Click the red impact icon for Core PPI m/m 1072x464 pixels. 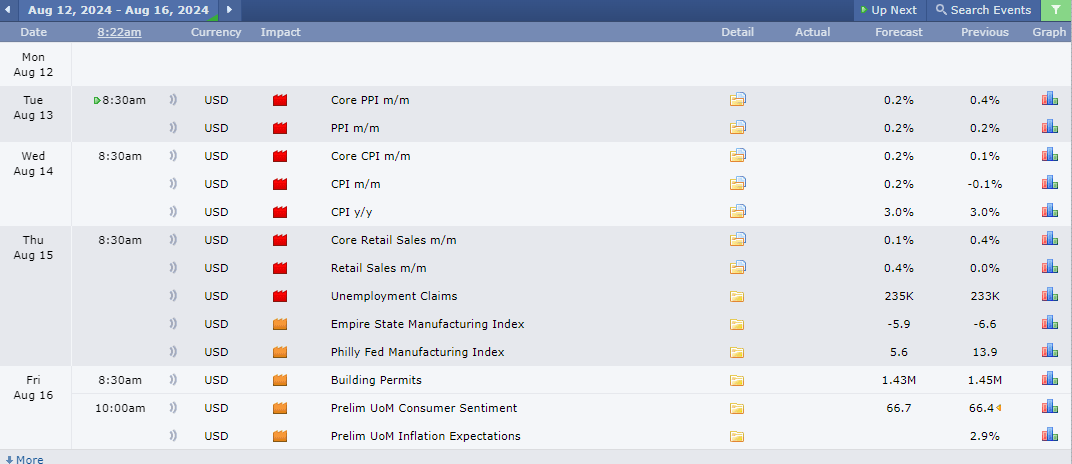[x=280, y=100]
